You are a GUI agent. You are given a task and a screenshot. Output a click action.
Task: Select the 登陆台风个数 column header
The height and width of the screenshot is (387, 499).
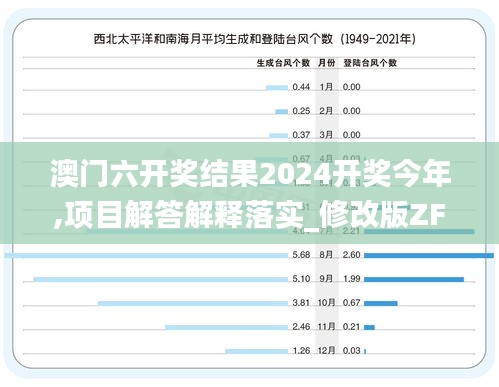[370, 63]
